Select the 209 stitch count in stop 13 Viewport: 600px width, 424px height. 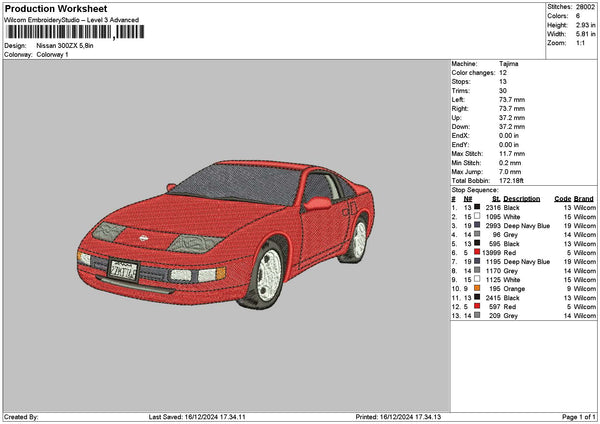point(495,316)
